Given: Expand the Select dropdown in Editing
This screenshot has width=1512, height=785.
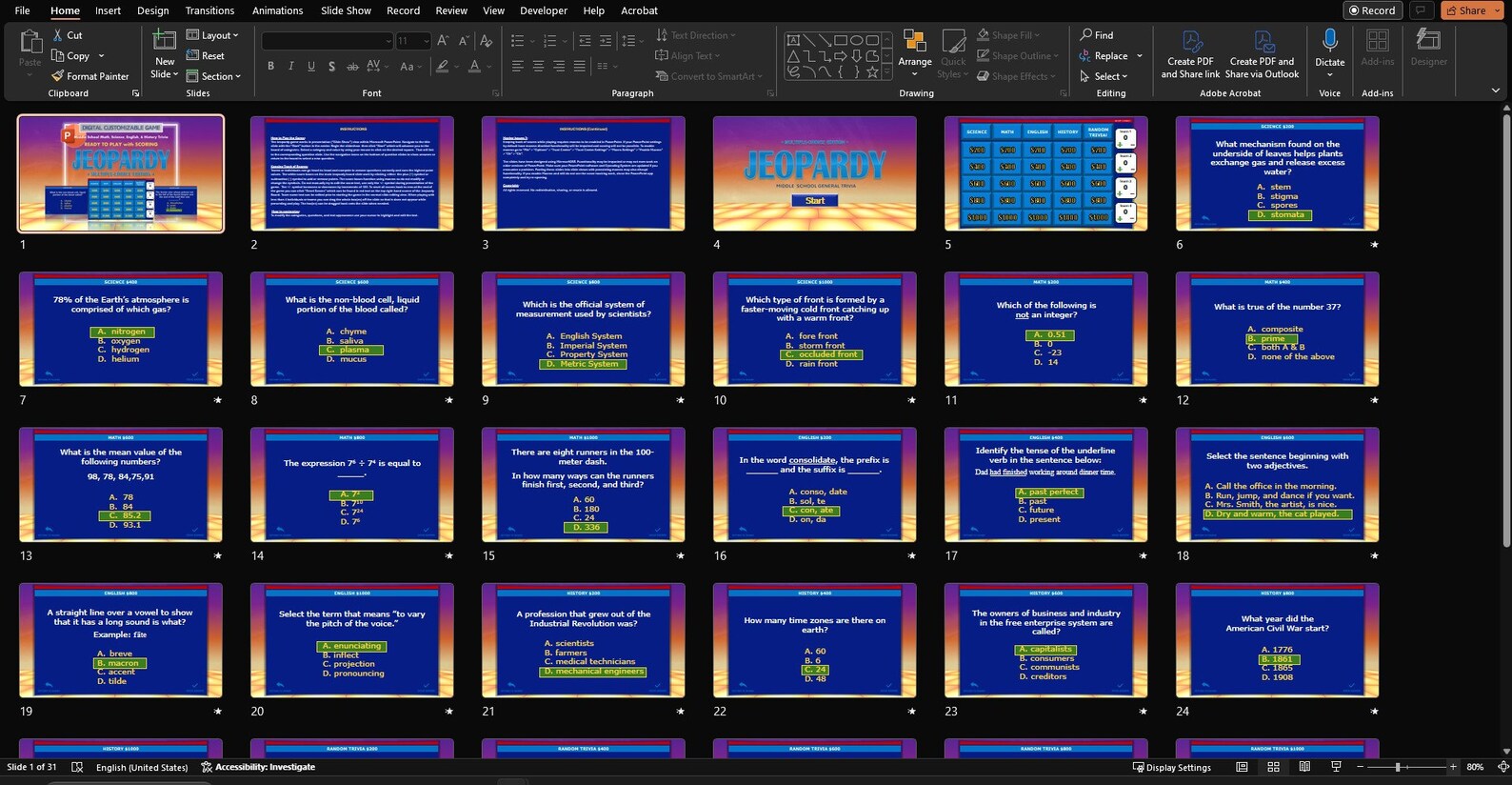Looking at the screenshot, I should (1104, 76).
